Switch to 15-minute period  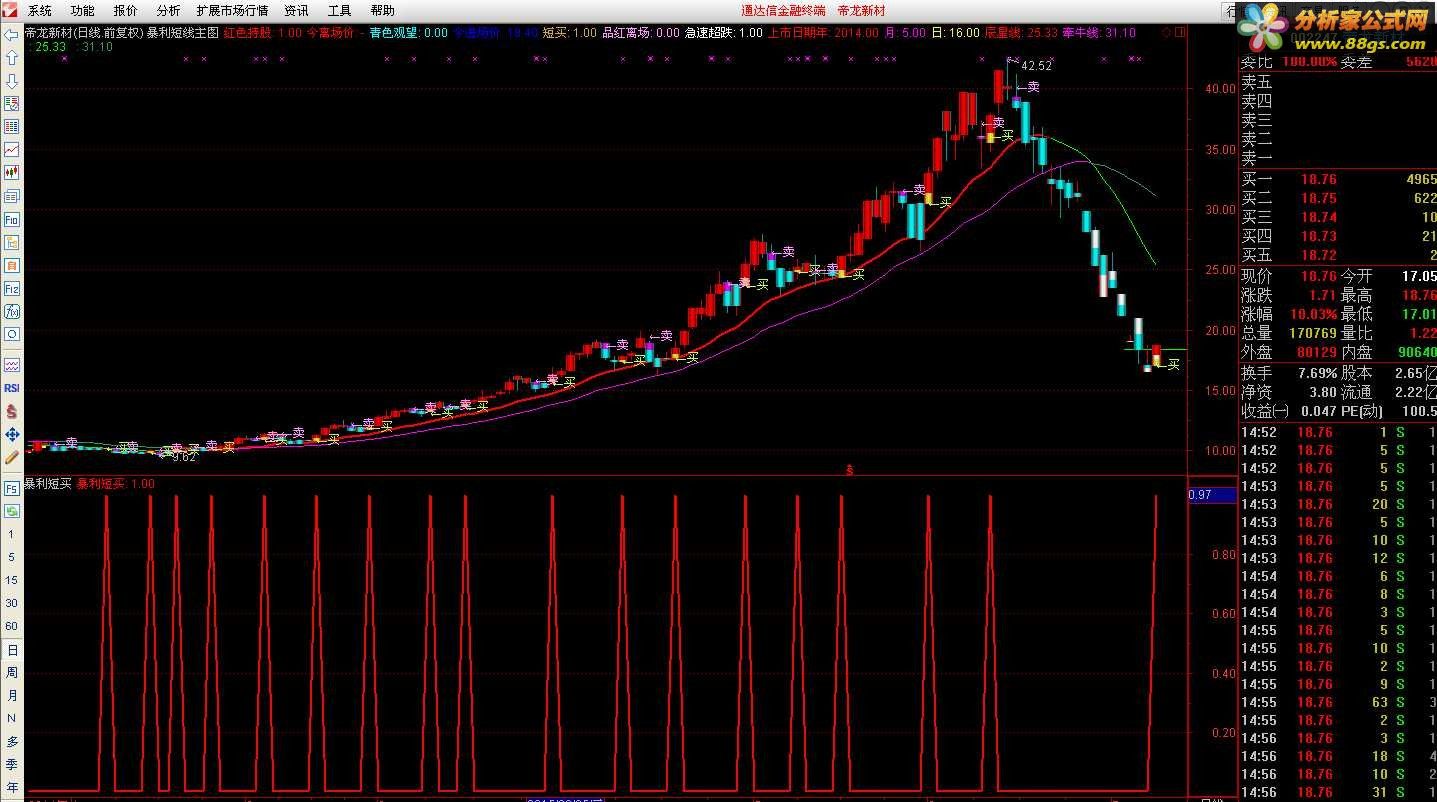12,580
